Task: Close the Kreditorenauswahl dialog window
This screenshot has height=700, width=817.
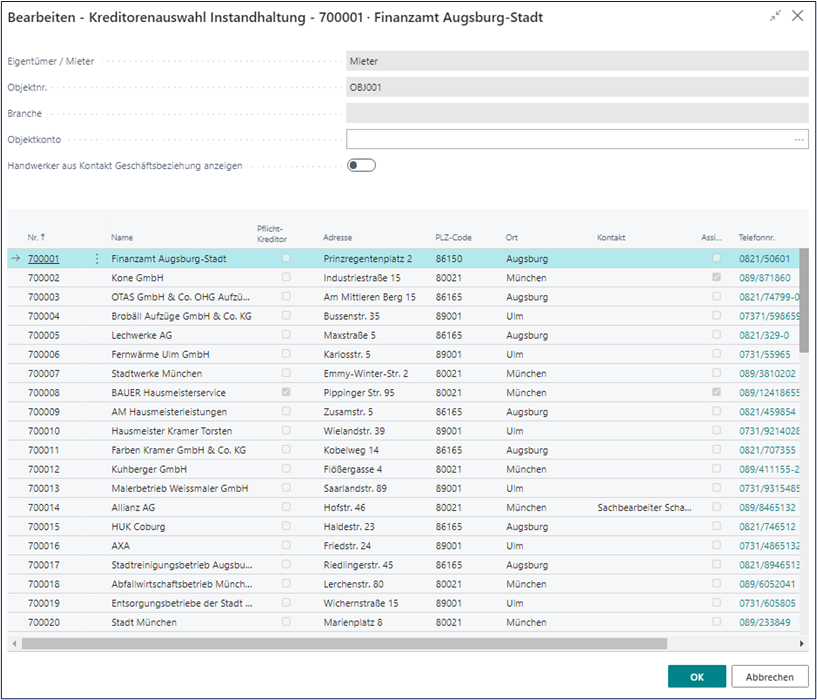Action: pos(797,16)
